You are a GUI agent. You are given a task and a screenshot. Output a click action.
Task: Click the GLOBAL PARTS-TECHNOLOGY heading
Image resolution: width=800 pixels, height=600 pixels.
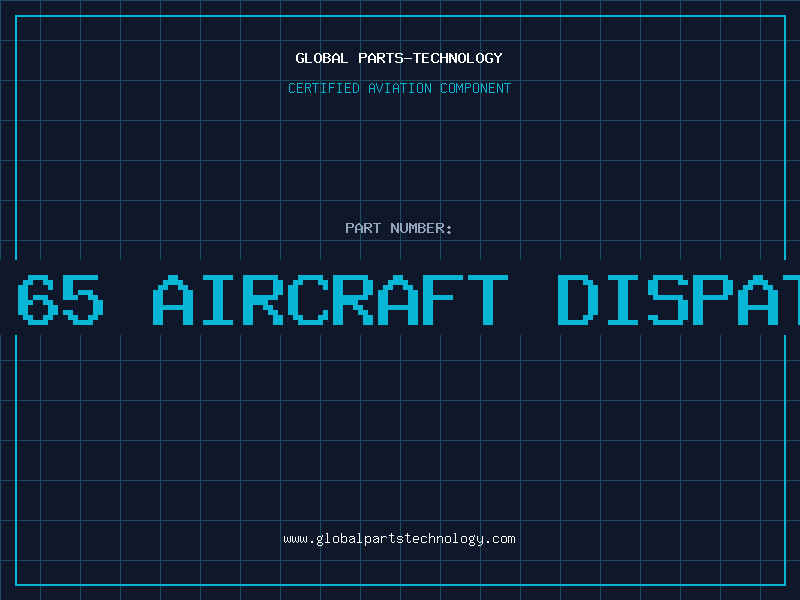click(399, 58)
